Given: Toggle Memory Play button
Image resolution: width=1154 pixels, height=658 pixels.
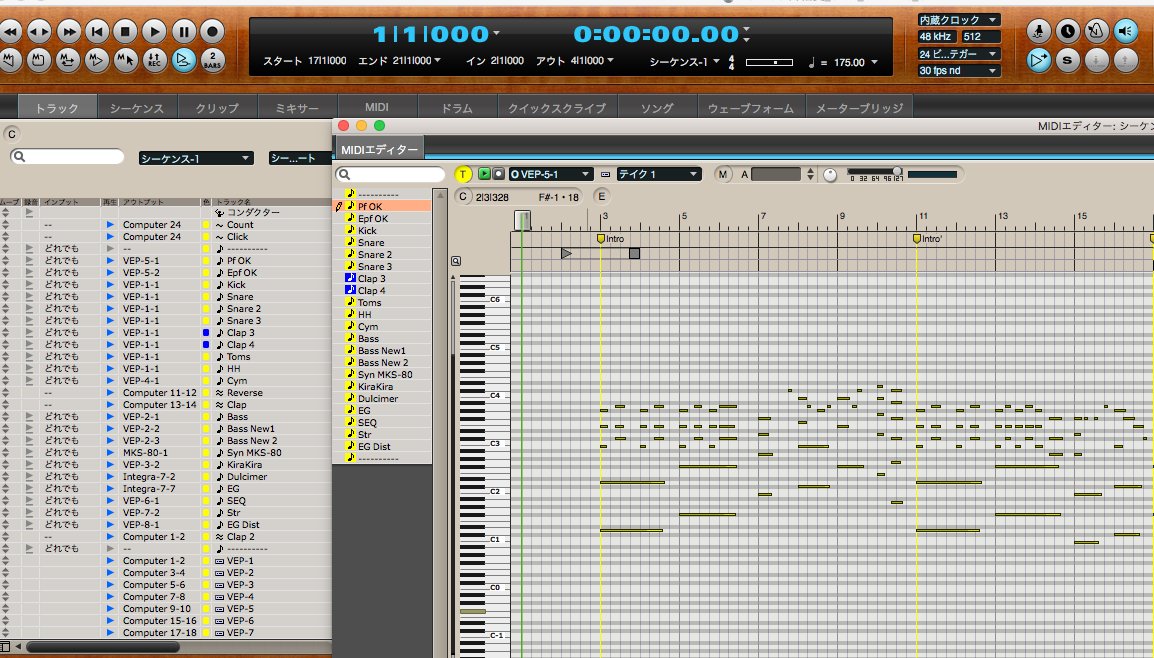Looking at the screenshot, I should [96, 60].
